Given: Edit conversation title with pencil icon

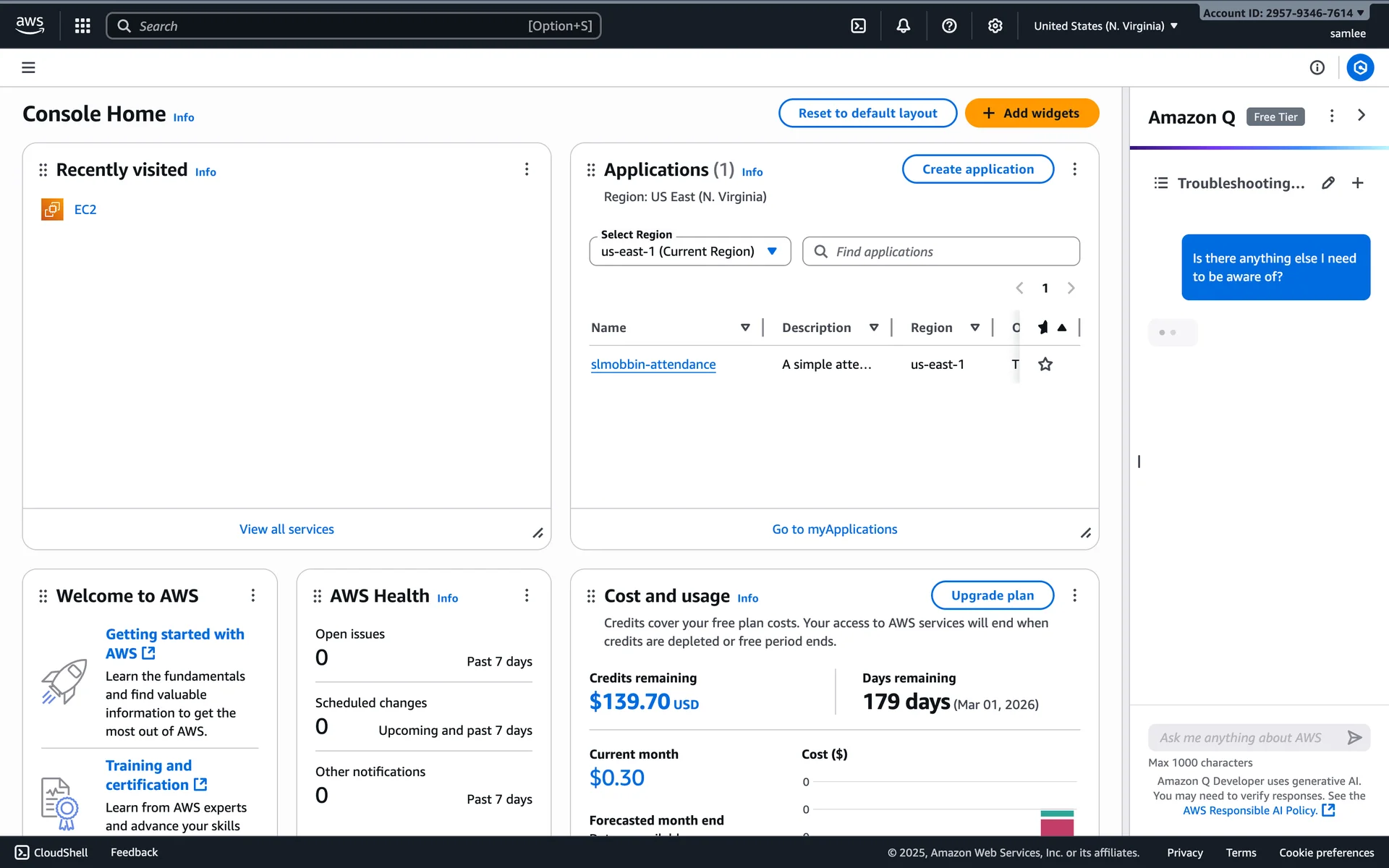Looking at the screenshot, I should click(x=1328, y=183).
